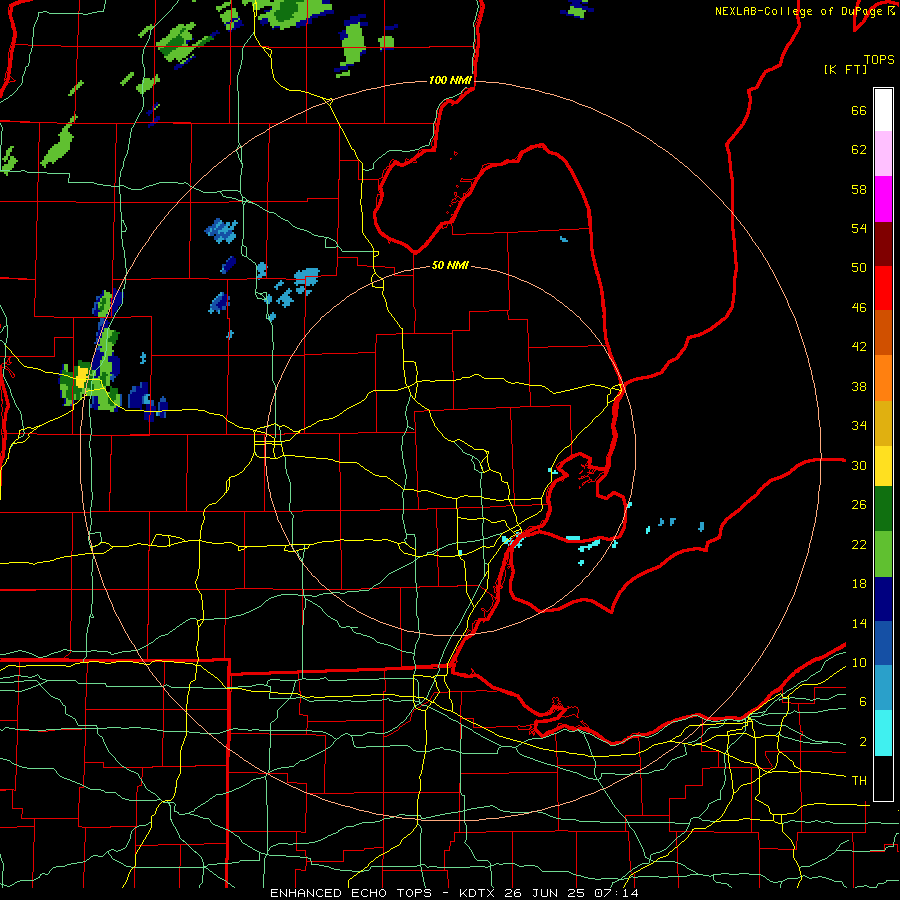The width and height of the screenshot is (900, 900).
Task: Click legend value 6
Action: click(863, 701)
